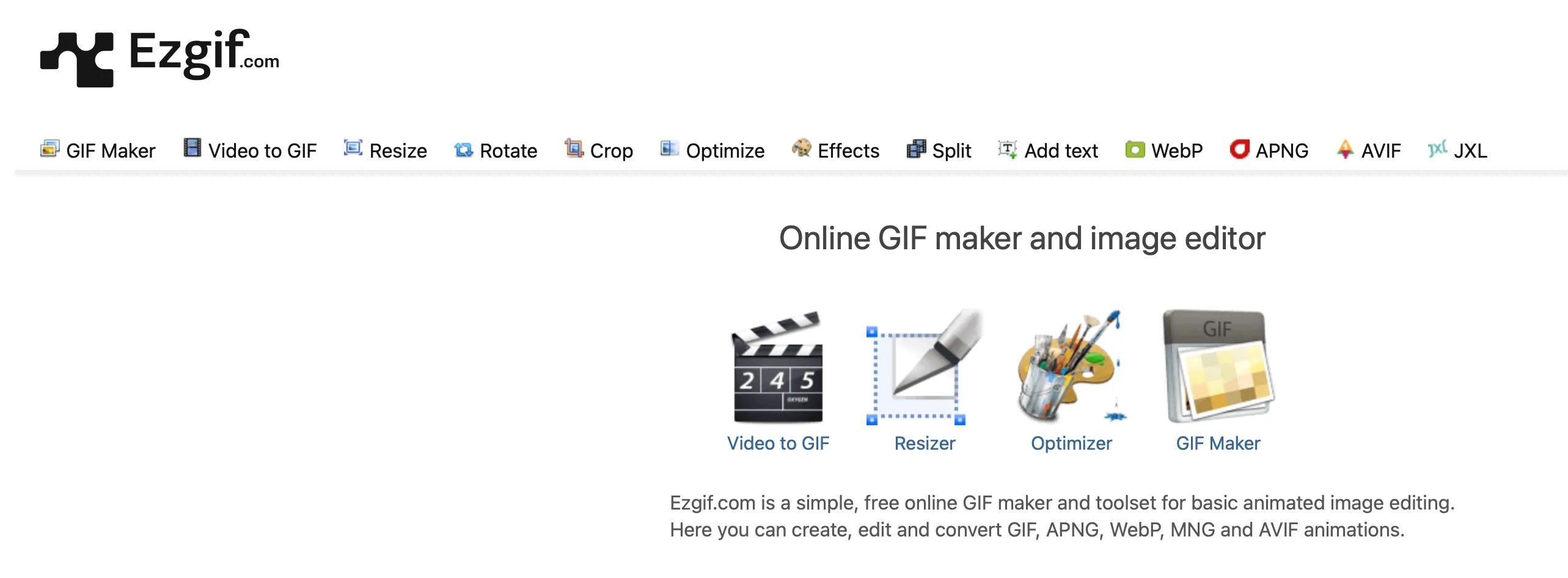The image size is (1568, 578).
Task: Click the Resize menu icon
Action: click(353, 148)
